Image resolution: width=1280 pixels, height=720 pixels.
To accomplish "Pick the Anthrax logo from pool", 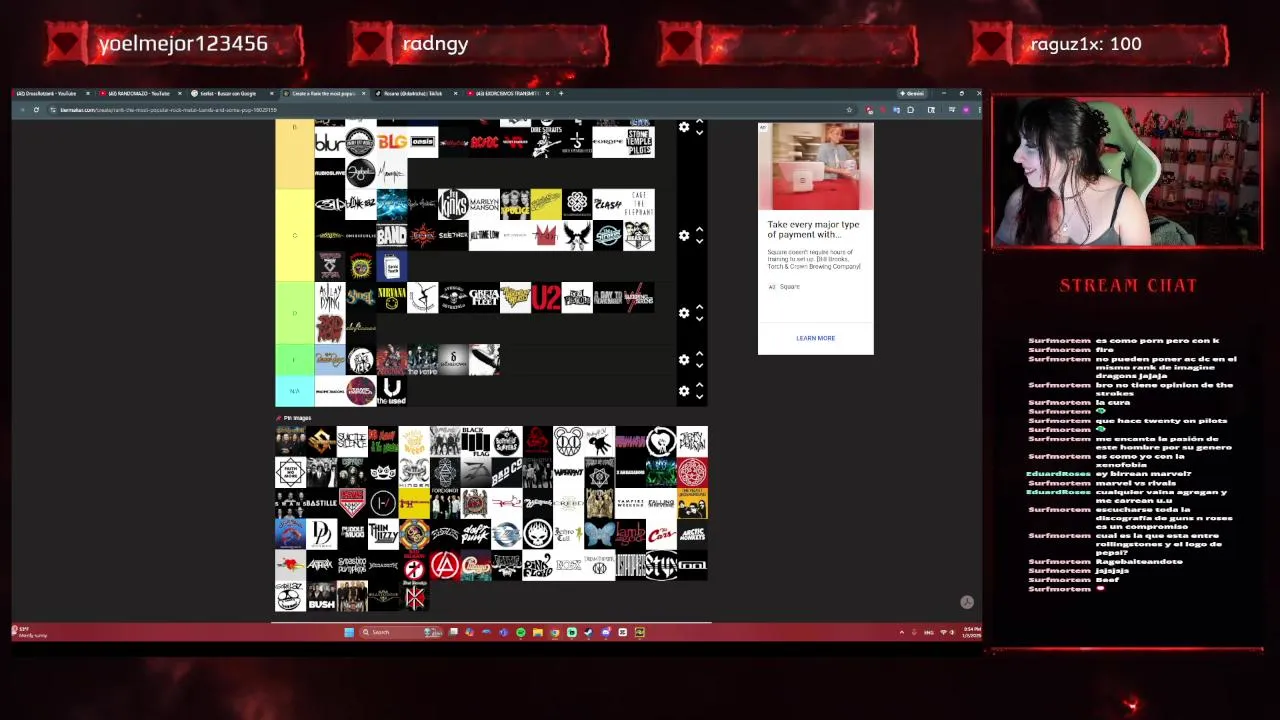I will click(x=321, y=565).
